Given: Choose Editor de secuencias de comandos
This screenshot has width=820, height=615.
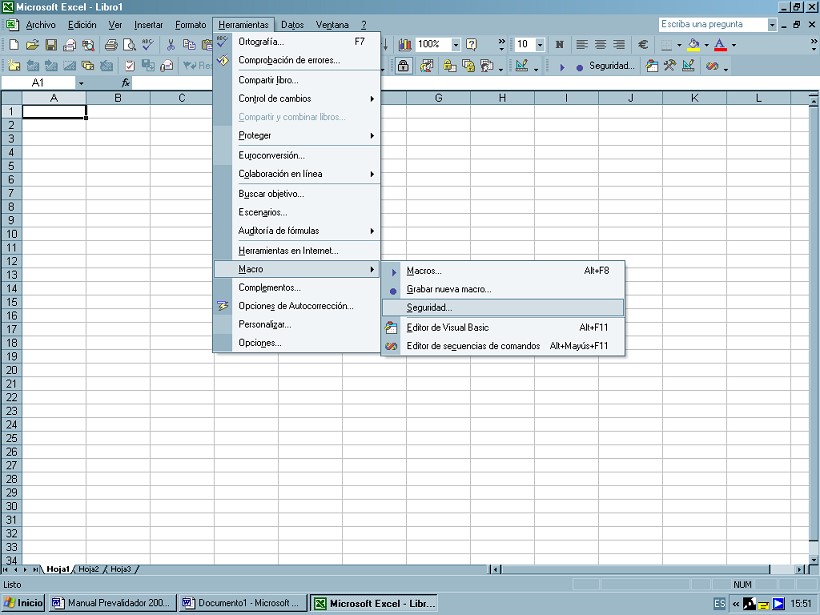Looking at the screenshot, I should coord(503,346).
